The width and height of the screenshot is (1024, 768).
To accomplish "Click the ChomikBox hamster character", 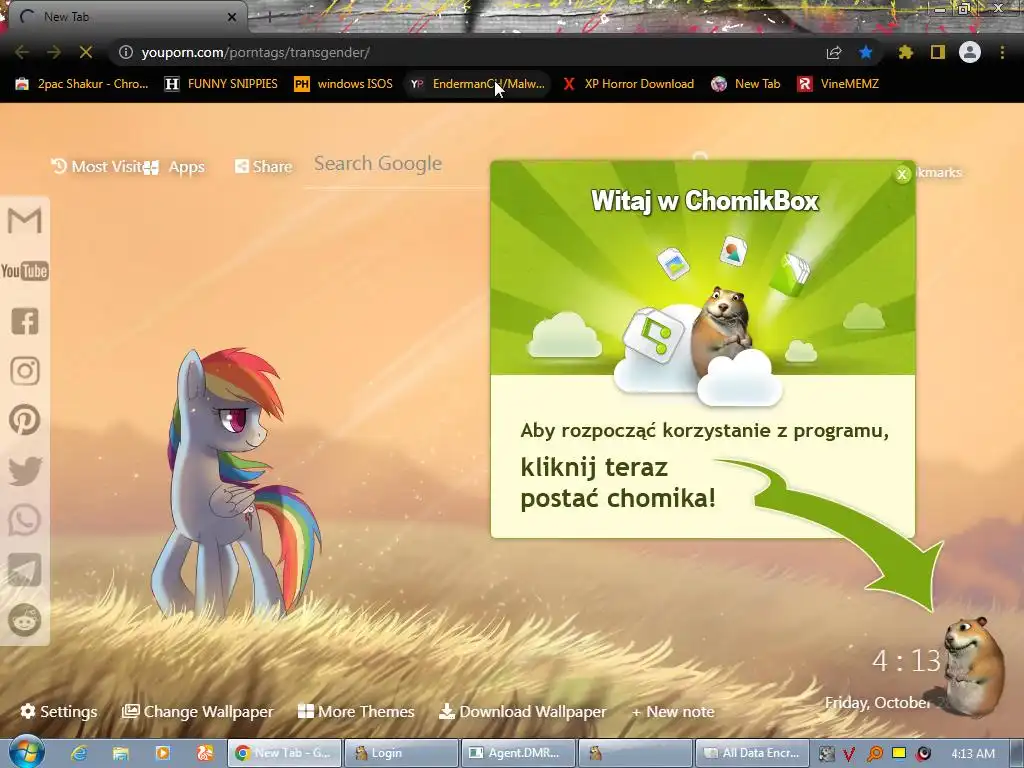I will click(974, 666).
